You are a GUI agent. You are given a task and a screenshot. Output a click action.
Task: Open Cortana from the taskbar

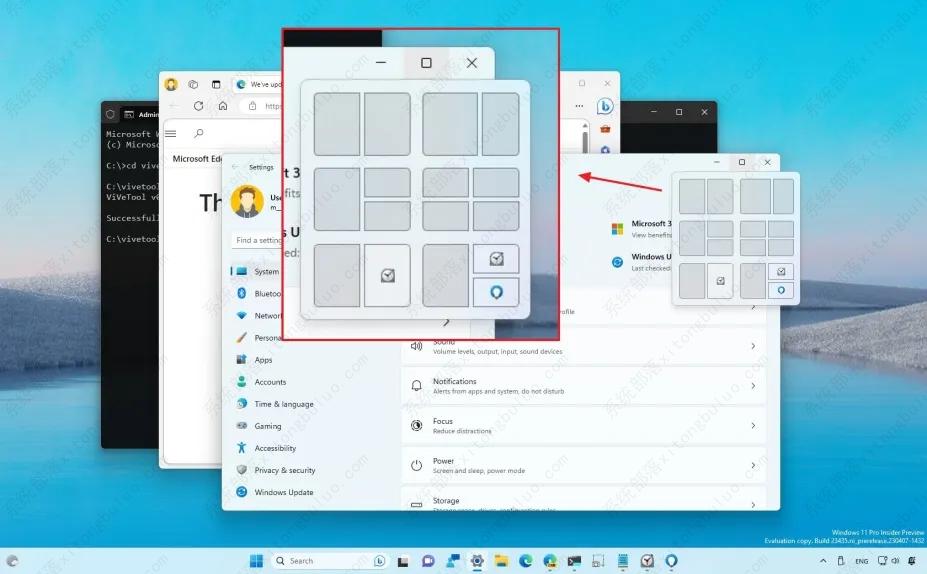(671, 560)
